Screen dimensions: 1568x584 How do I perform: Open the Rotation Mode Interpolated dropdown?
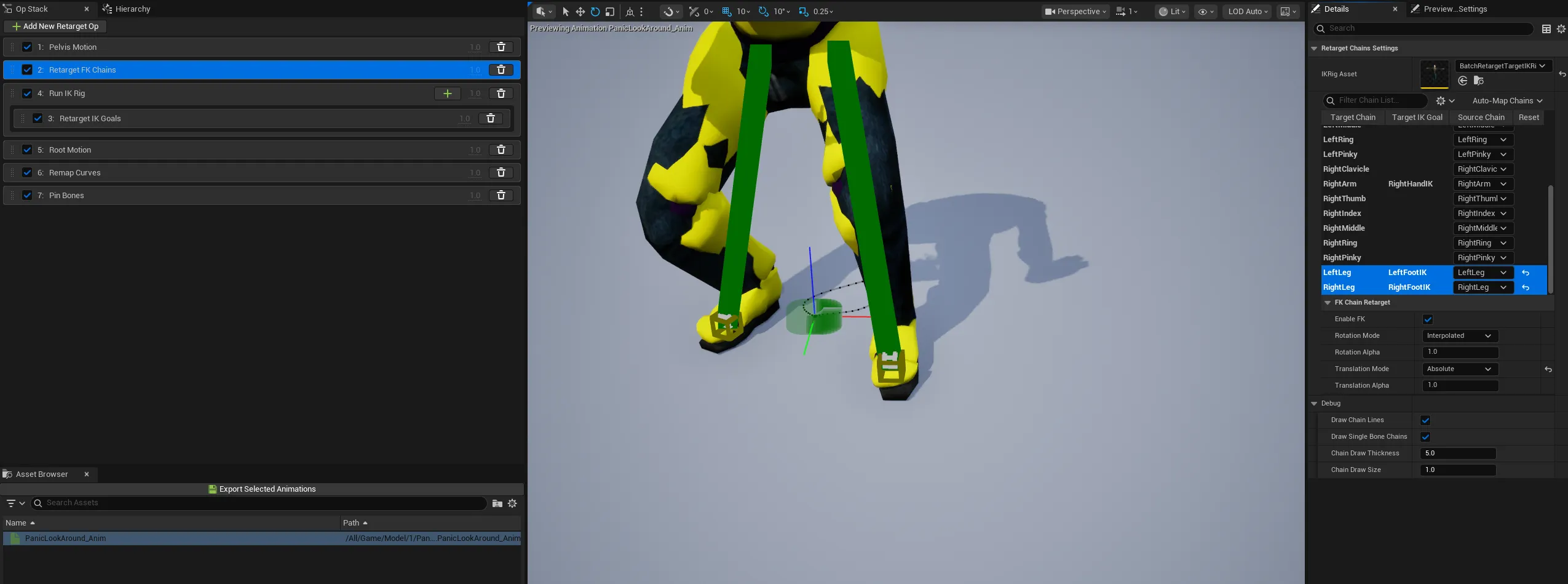tap(1460, 336)
